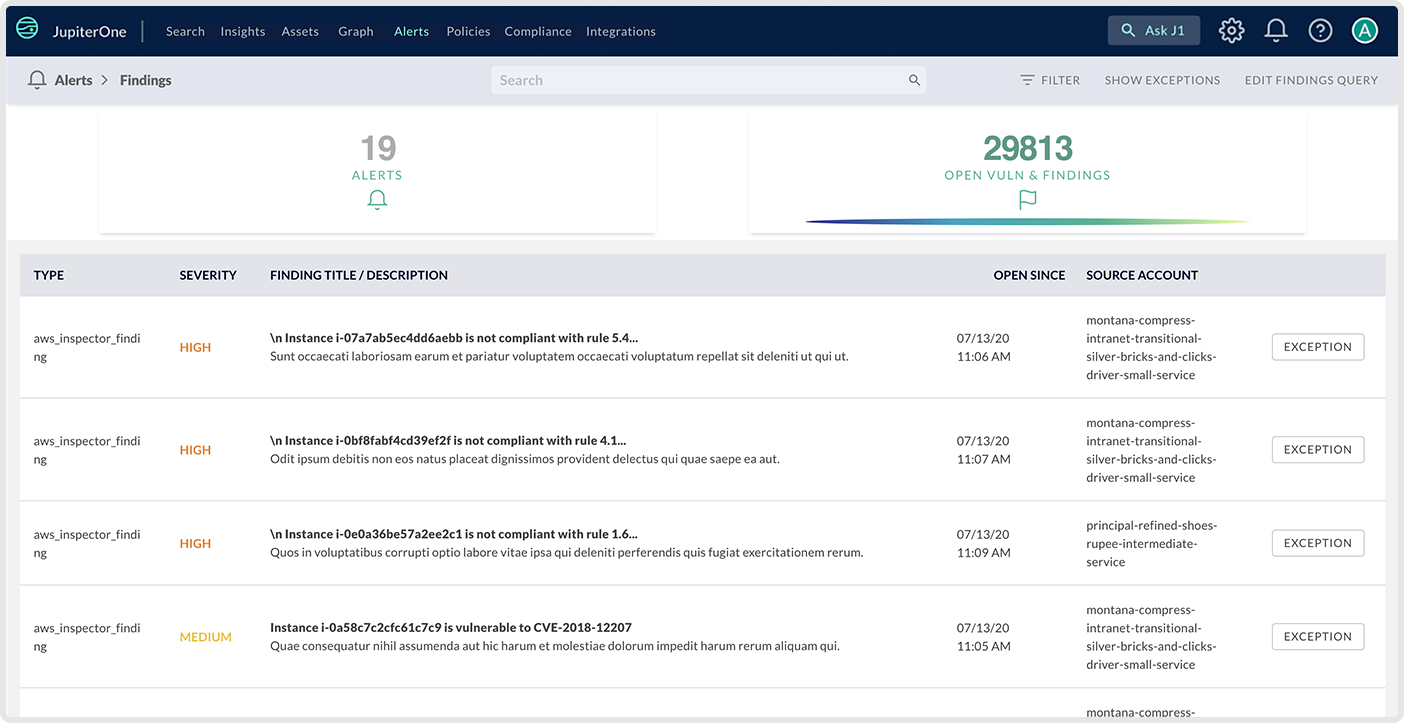The image size is (1404, 723).
Task: Navigate to the Graph section
Action: [355, 31]
